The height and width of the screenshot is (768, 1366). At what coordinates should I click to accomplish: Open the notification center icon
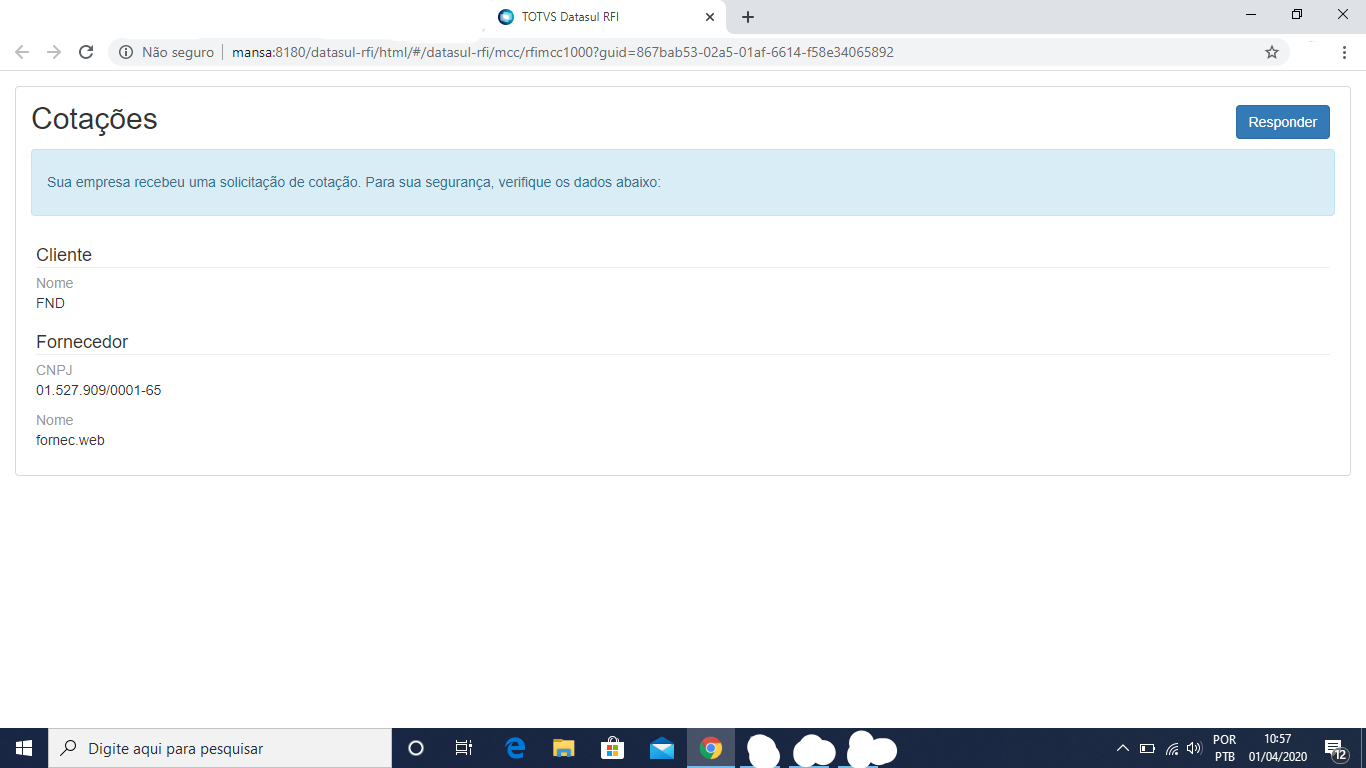[1337, 748]
